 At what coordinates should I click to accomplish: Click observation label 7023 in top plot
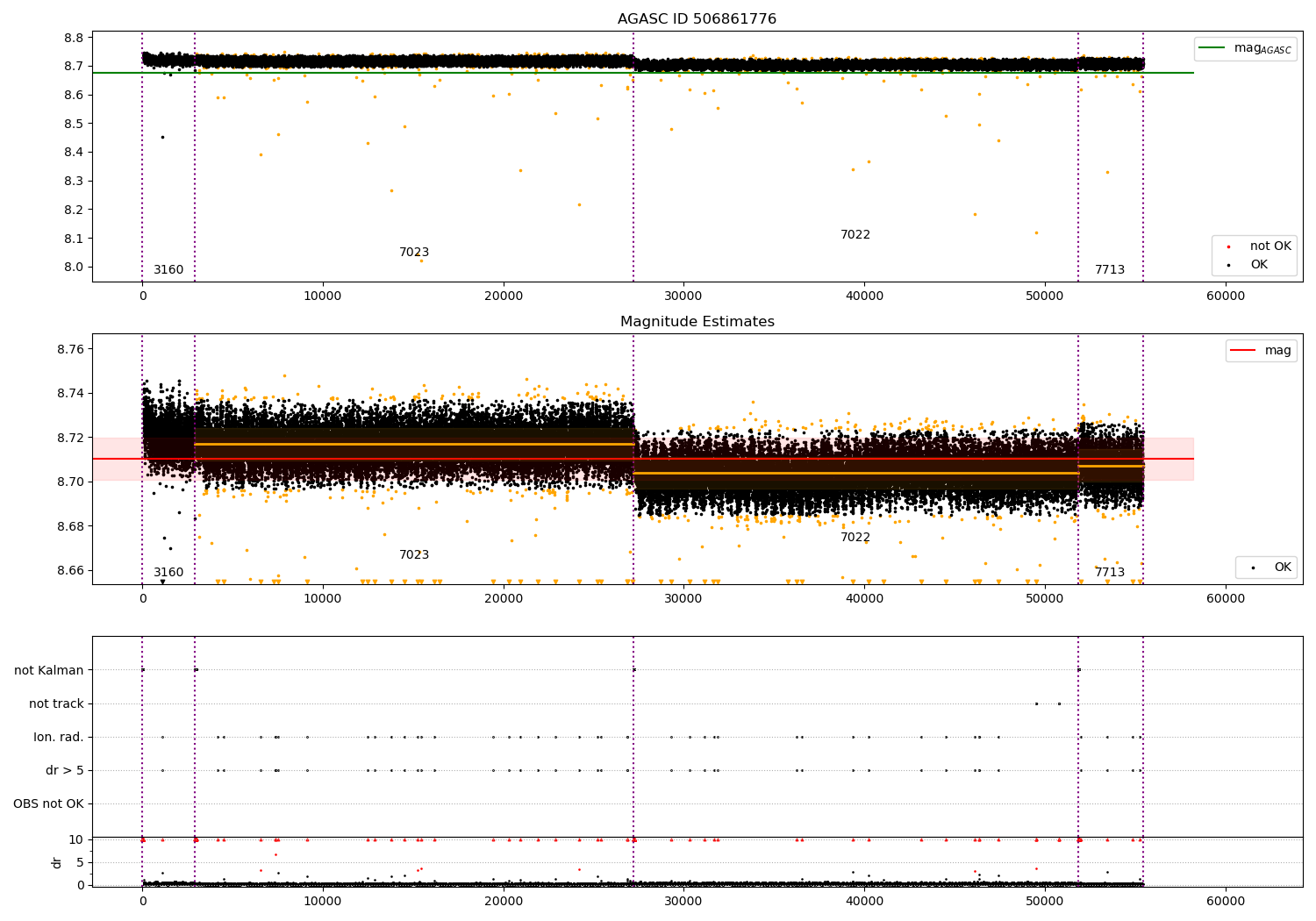tap(414, 253)
